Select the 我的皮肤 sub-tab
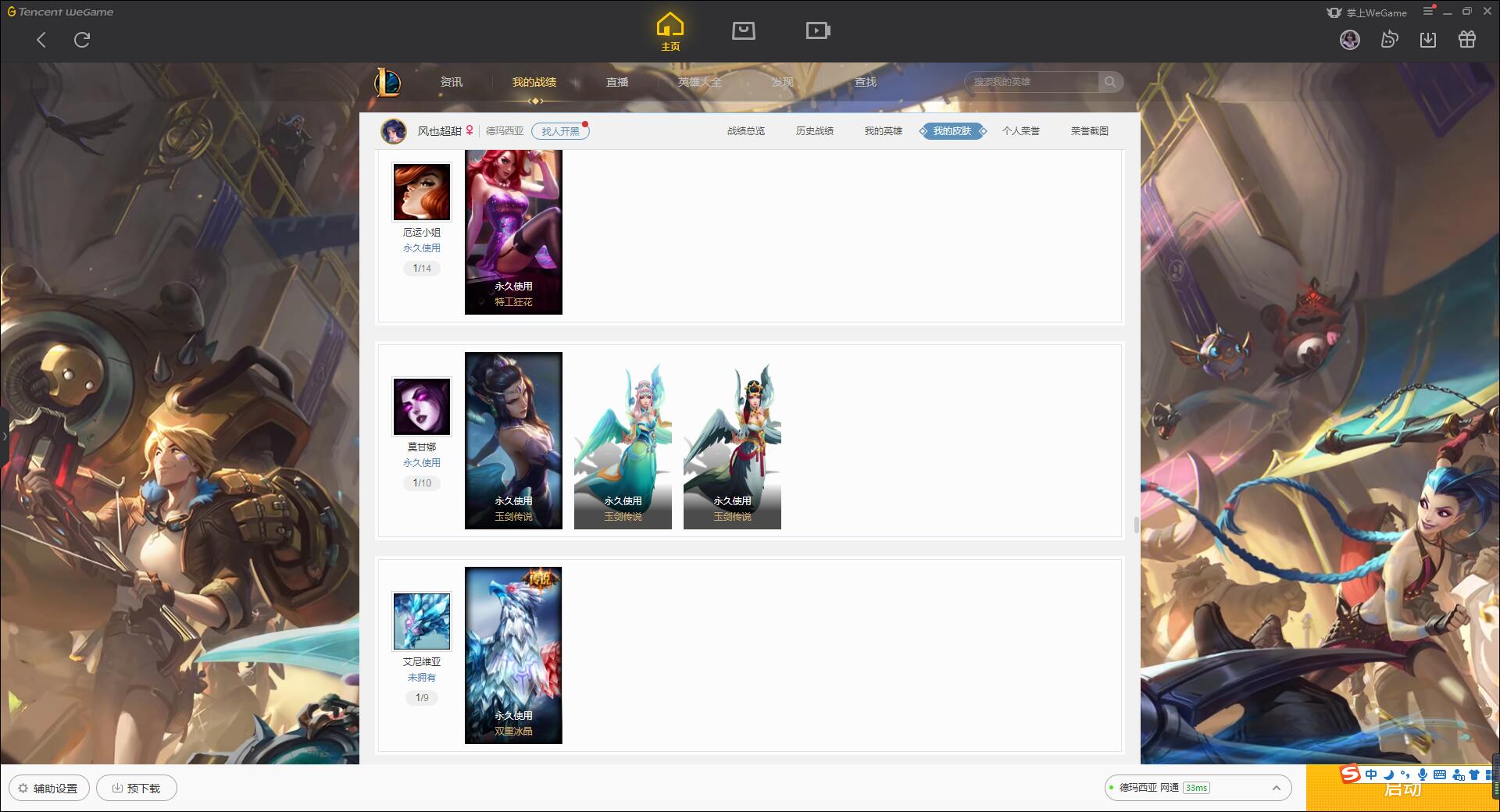The width and height of the screenshot is (1500, 812). [x=952, y=131]
